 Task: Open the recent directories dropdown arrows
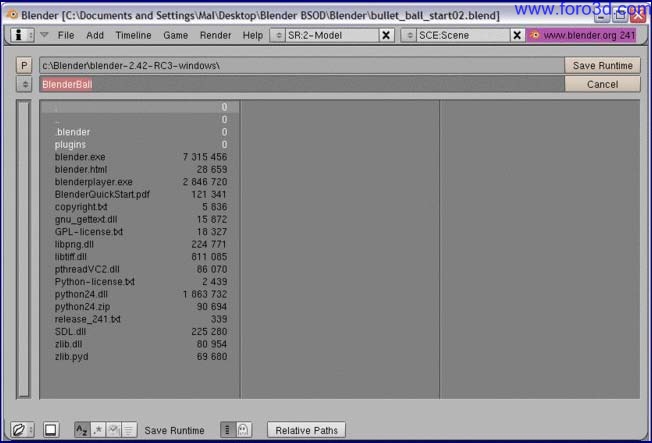25,84
